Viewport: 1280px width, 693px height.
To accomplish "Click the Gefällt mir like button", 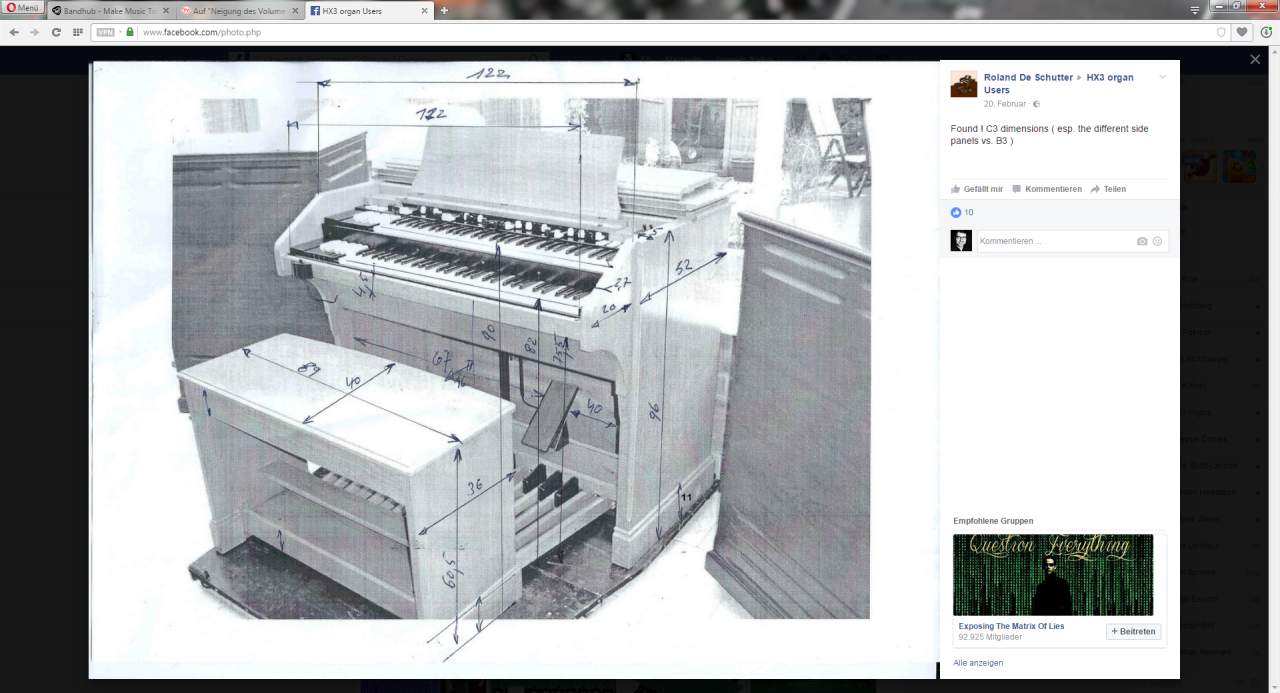I will tap(977, 189).
